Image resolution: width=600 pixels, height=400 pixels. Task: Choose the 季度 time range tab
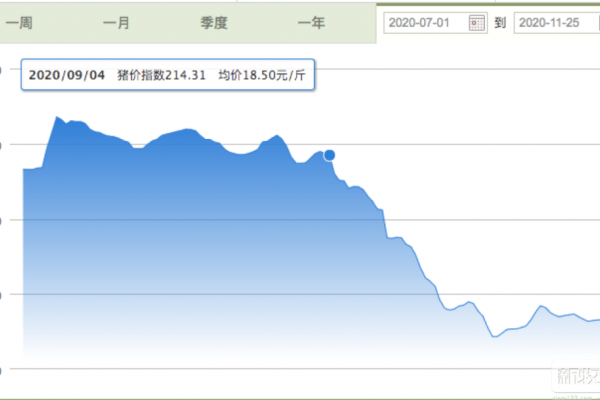tap(214, 23)
